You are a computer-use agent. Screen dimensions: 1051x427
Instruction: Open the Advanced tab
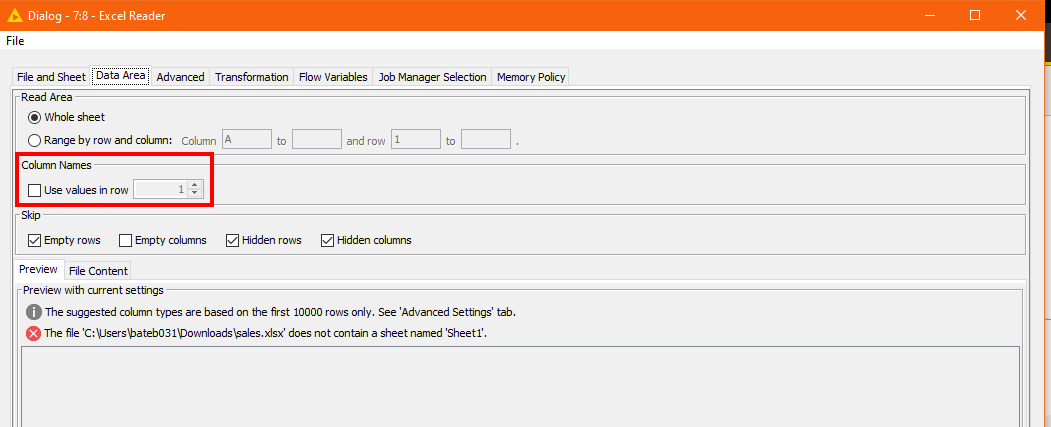180,77
